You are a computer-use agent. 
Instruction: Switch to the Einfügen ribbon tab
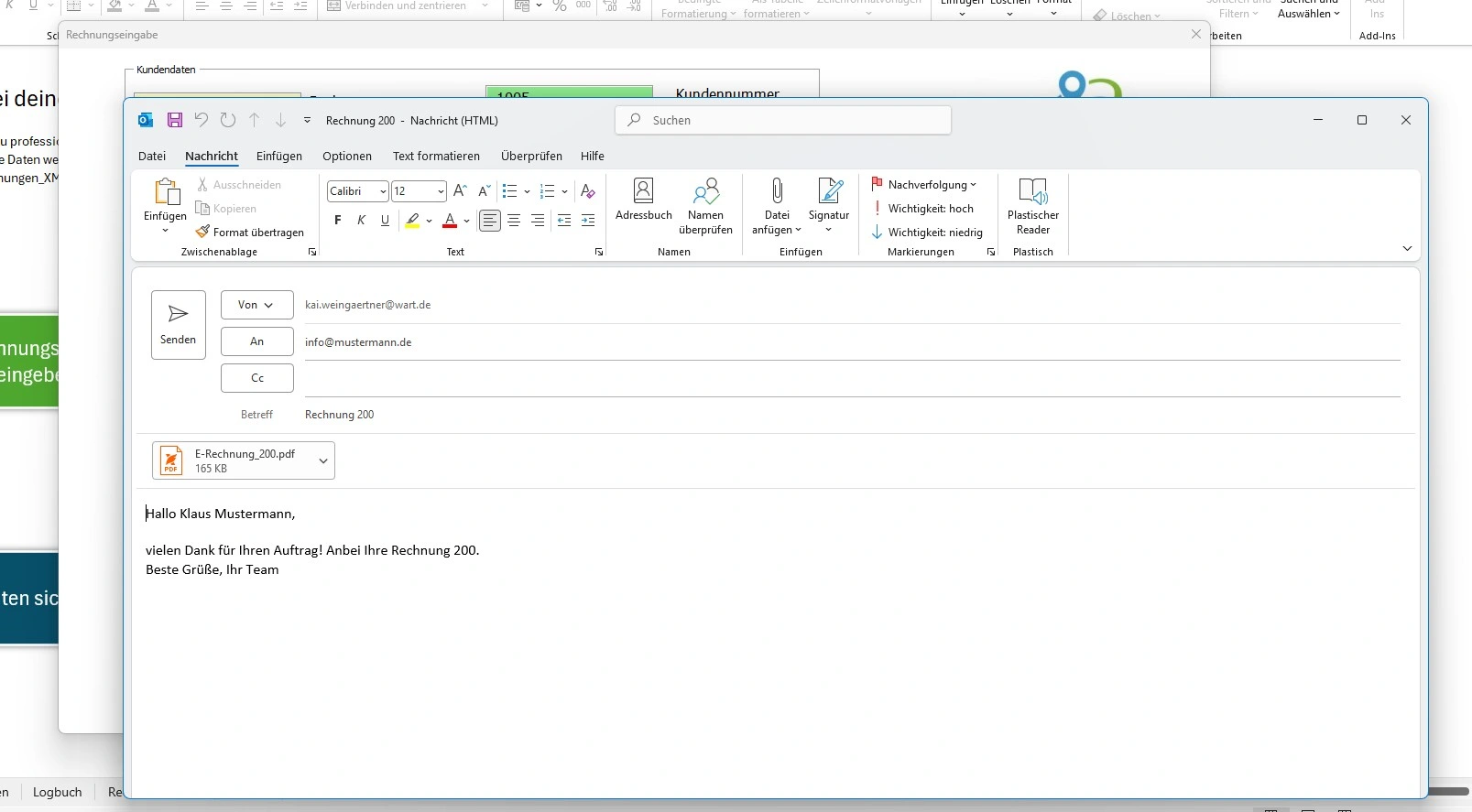pos(278,157)
